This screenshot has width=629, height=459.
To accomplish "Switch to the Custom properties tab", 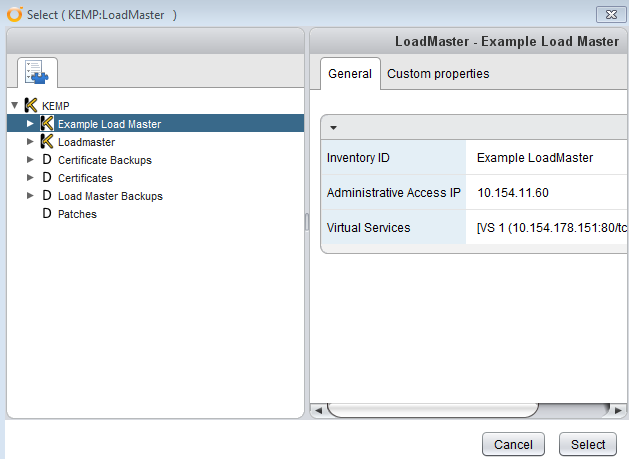I will [438, 74].
